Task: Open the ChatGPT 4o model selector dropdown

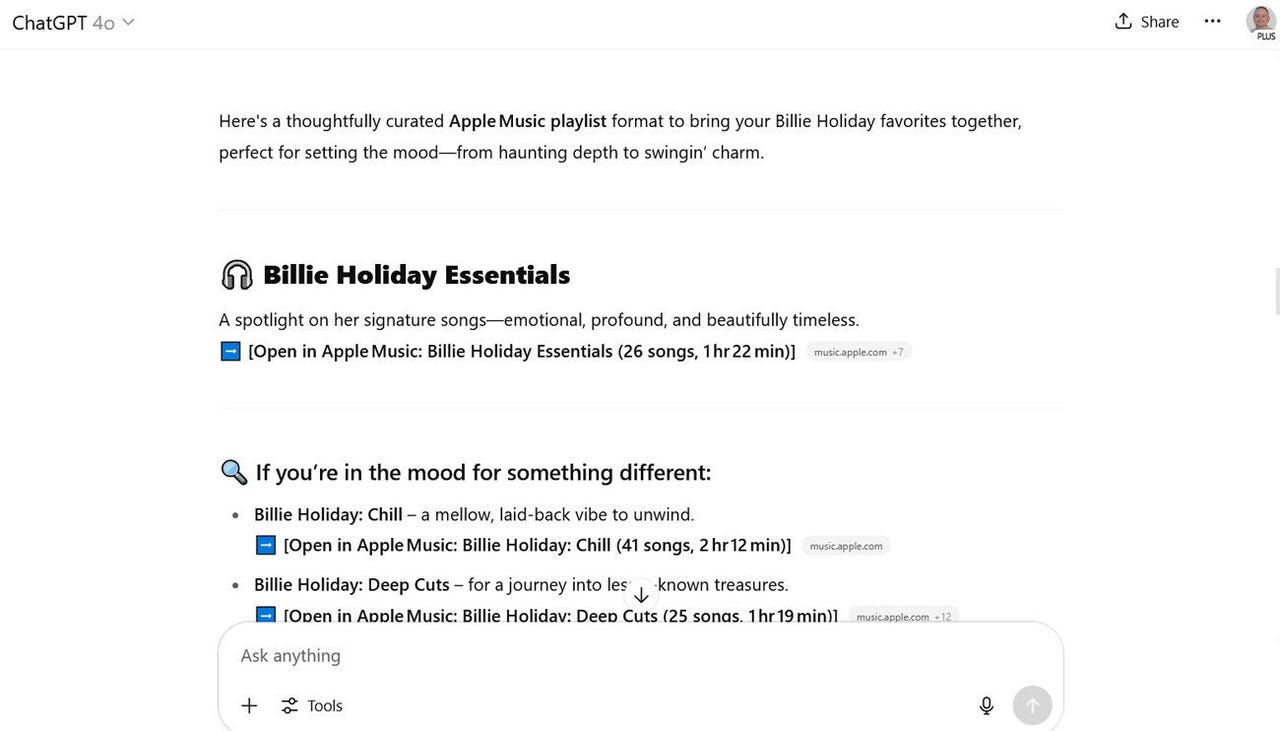Action: 73,22
